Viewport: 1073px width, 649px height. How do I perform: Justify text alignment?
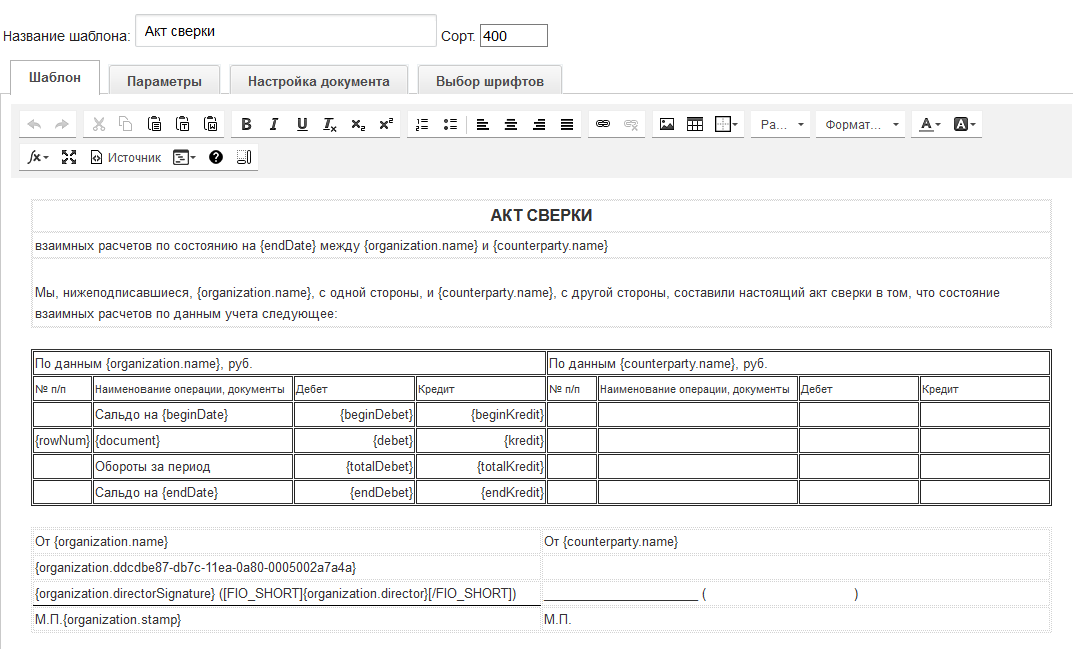[567, 125]
